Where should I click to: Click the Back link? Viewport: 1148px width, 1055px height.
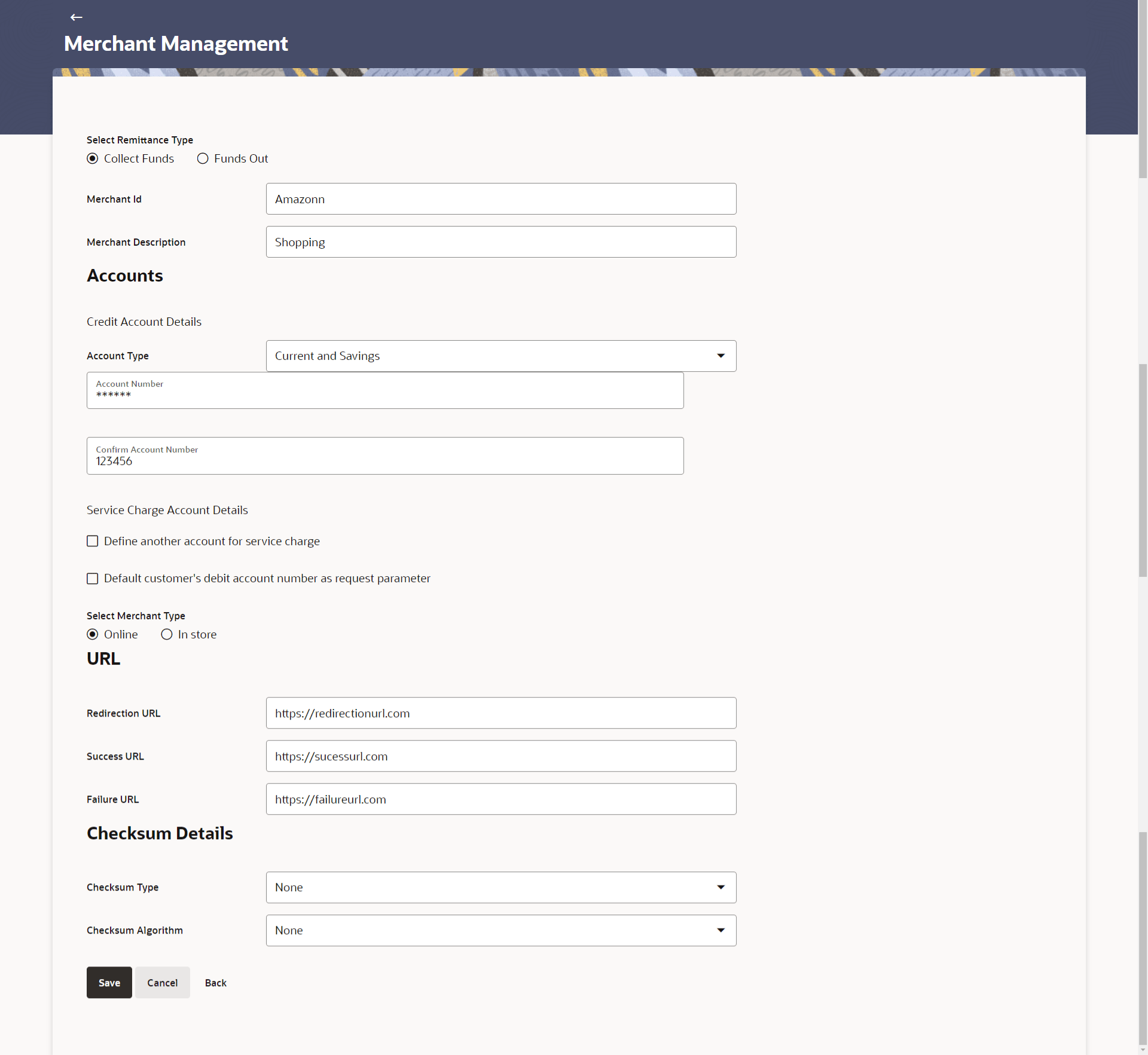pos(215,983)
